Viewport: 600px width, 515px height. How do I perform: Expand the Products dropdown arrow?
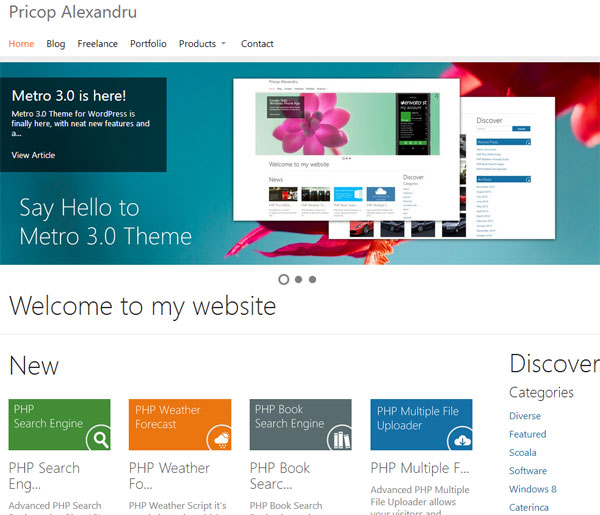click(223, 43)
